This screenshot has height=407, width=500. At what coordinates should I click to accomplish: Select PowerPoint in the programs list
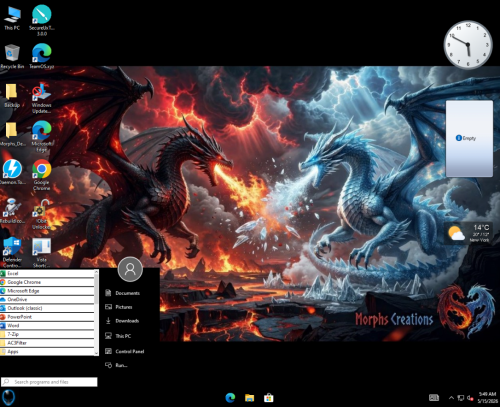click(47, 317)
